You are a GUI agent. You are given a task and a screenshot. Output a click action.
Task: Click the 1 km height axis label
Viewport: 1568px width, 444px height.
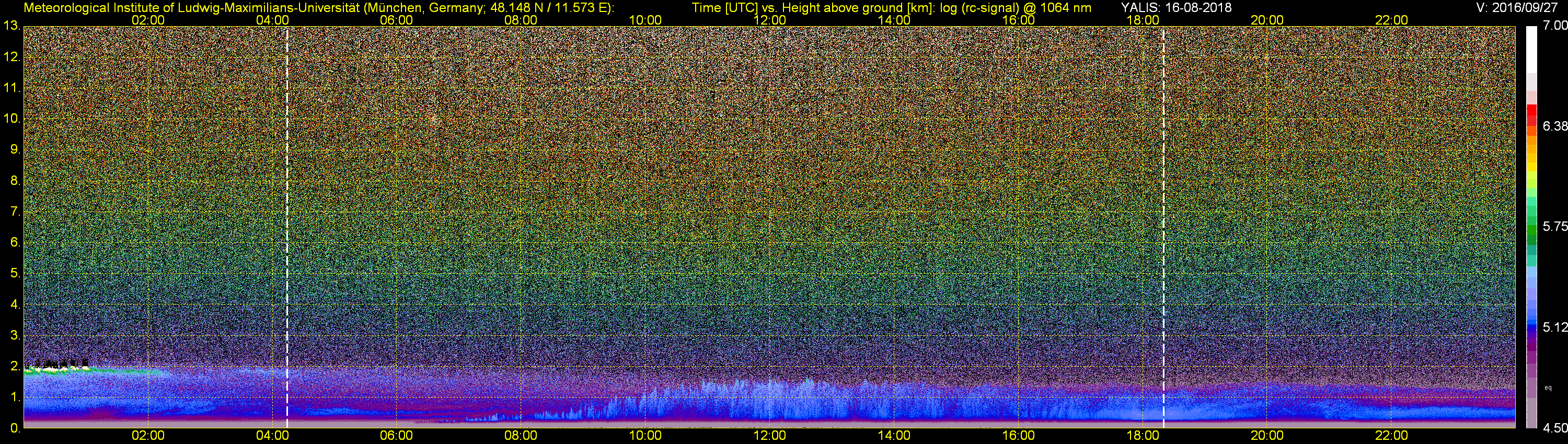[15, 397]
